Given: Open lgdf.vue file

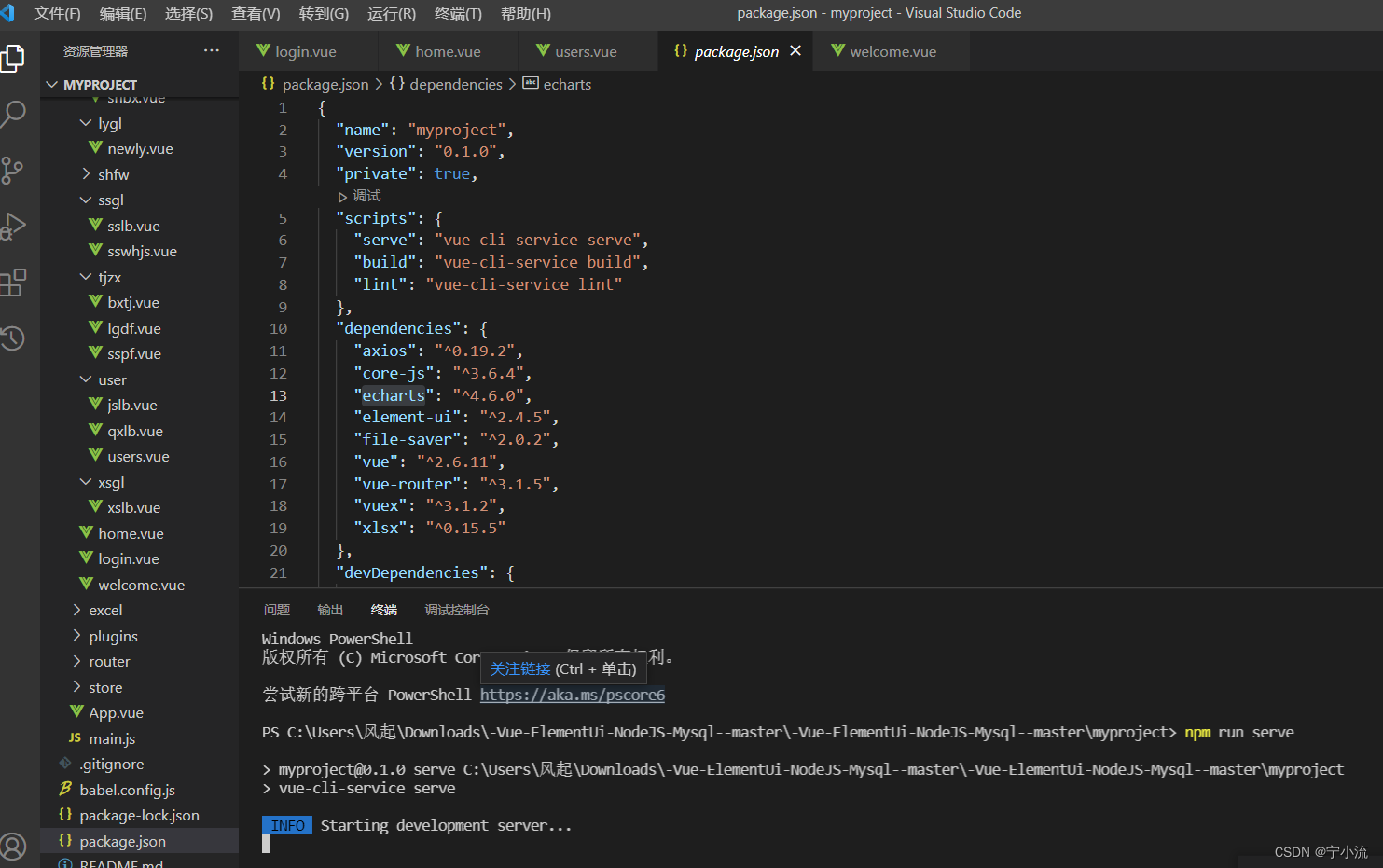Looking at the screenshot, I should coord(140,328).
